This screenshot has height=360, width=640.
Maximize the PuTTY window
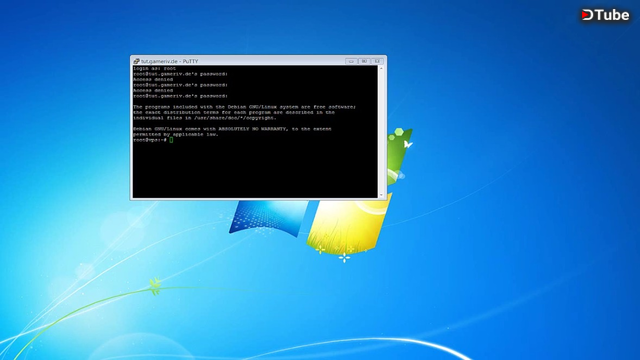pyautogui.click(x=364, y=61)
